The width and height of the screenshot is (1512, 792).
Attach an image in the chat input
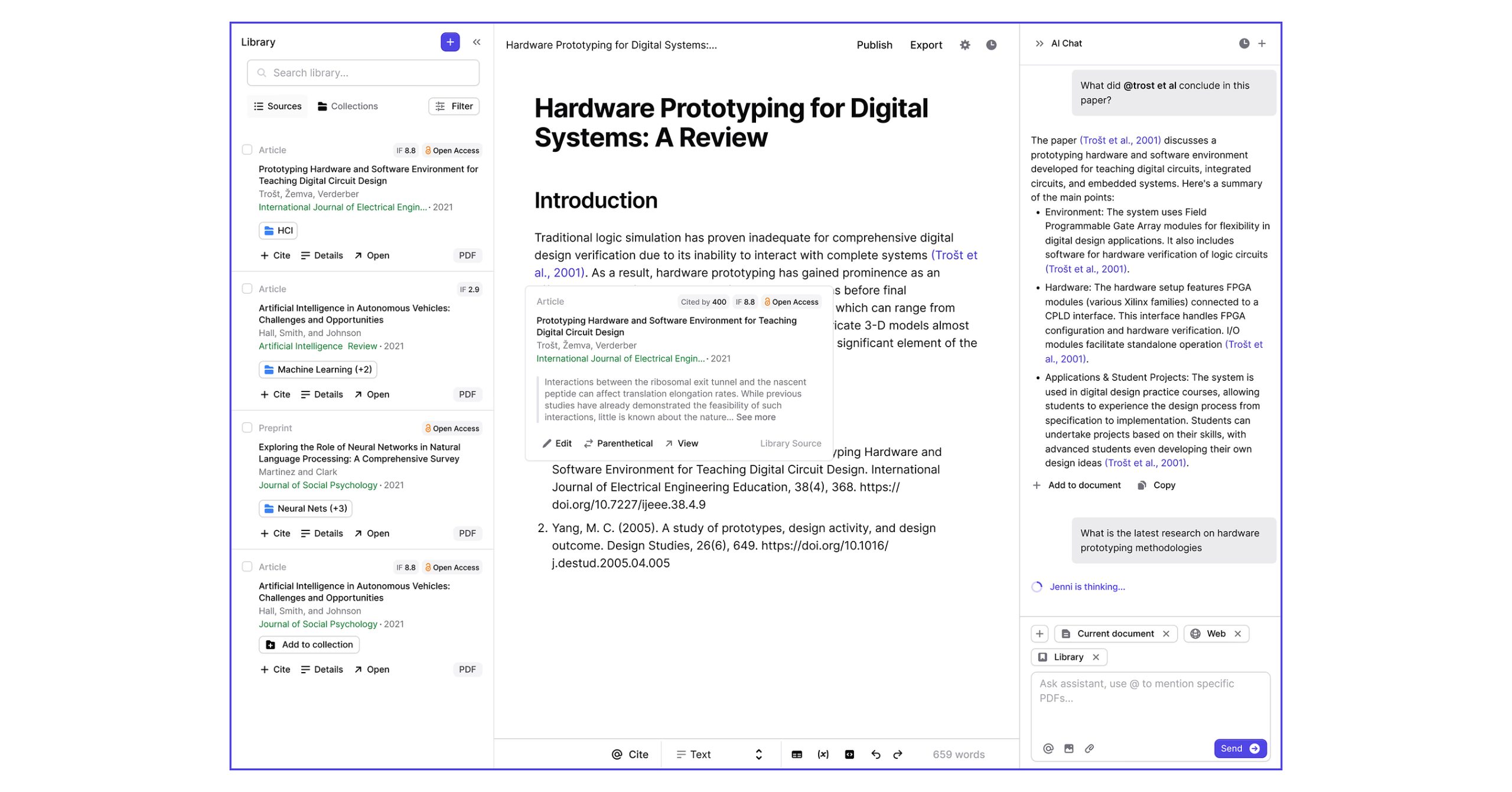pyautogui.click(x=1068, y=748)
